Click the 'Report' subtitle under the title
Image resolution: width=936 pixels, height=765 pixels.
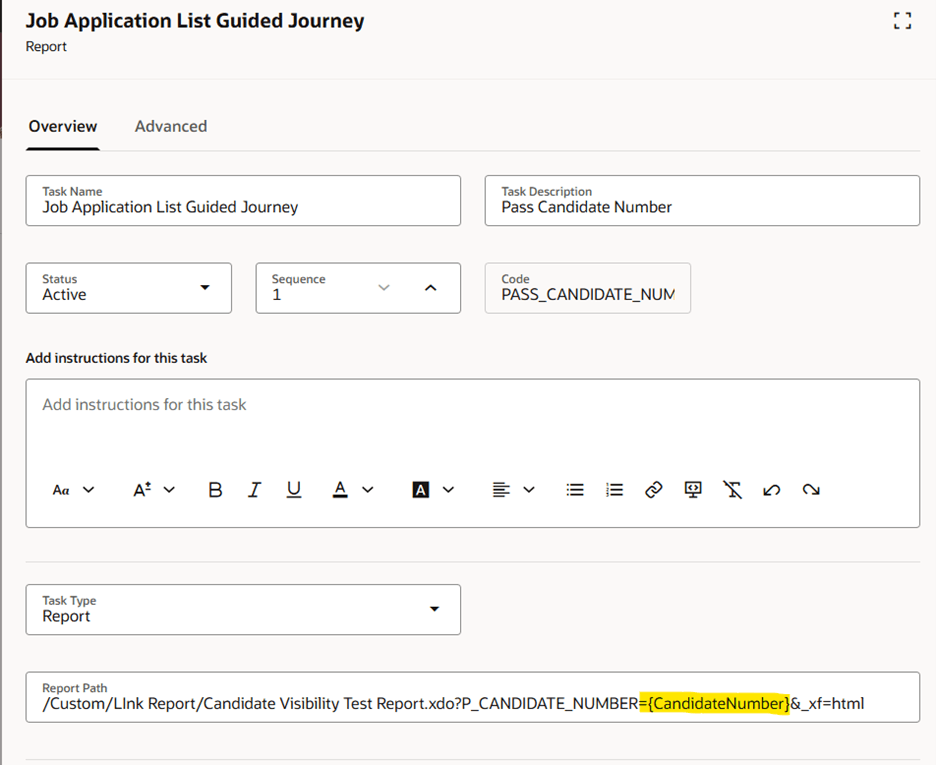pos(46,47)
